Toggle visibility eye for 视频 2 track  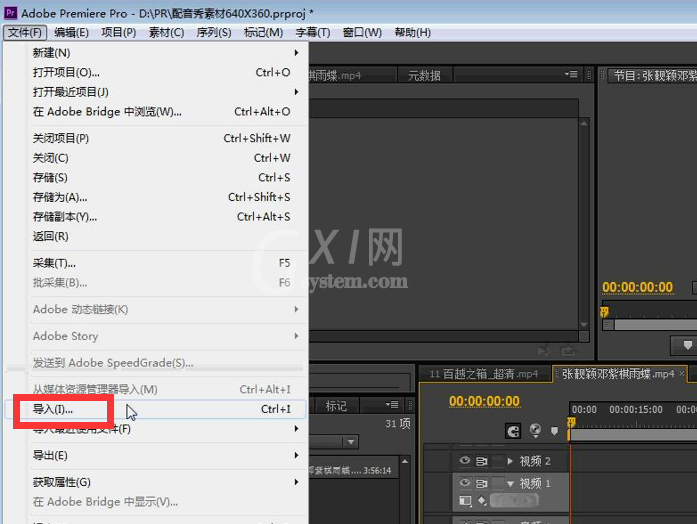click(x=465, y=460)
